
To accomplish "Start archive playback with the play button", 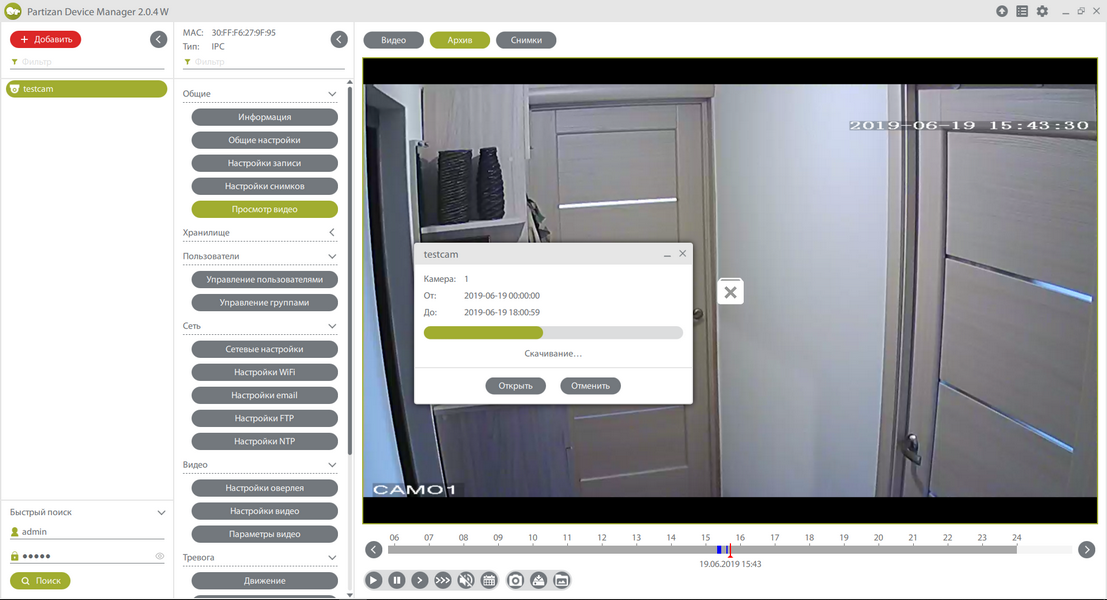I will coord(373,580).
